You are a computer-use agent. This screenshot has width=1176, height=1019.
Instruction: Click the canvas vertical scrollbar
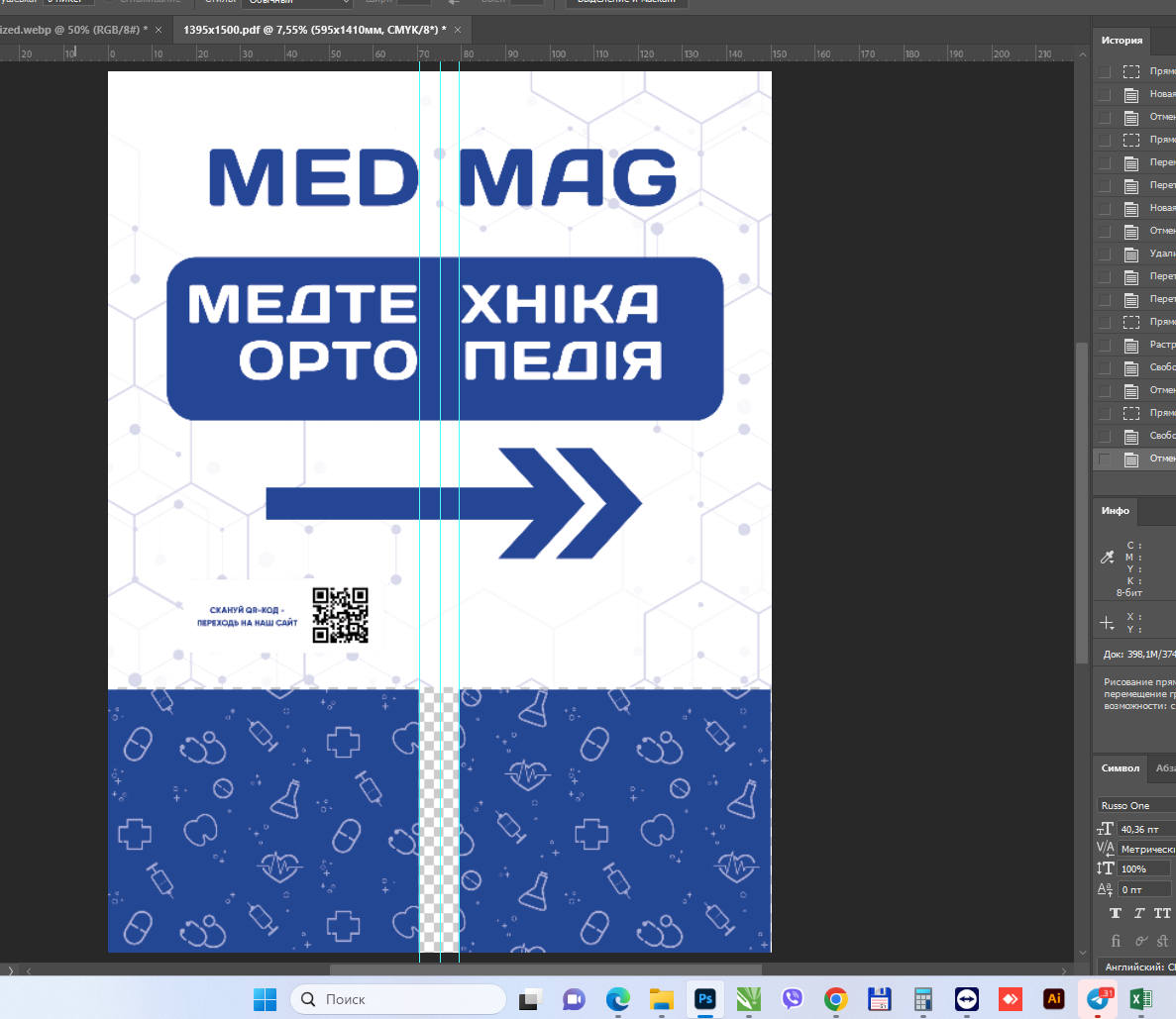tap(1082, 502)
